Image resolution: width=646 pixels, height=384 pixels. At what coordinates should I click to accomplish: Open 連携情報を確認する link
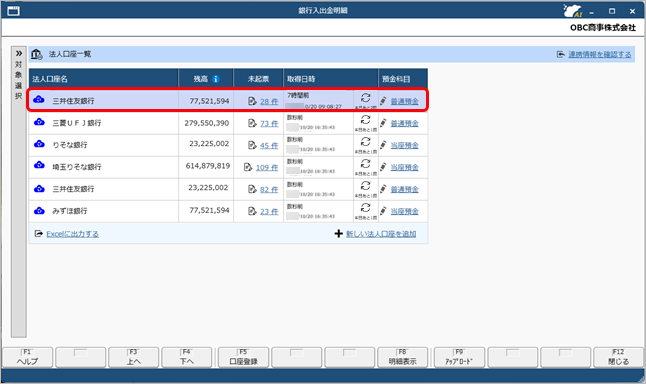pos(600,54)
